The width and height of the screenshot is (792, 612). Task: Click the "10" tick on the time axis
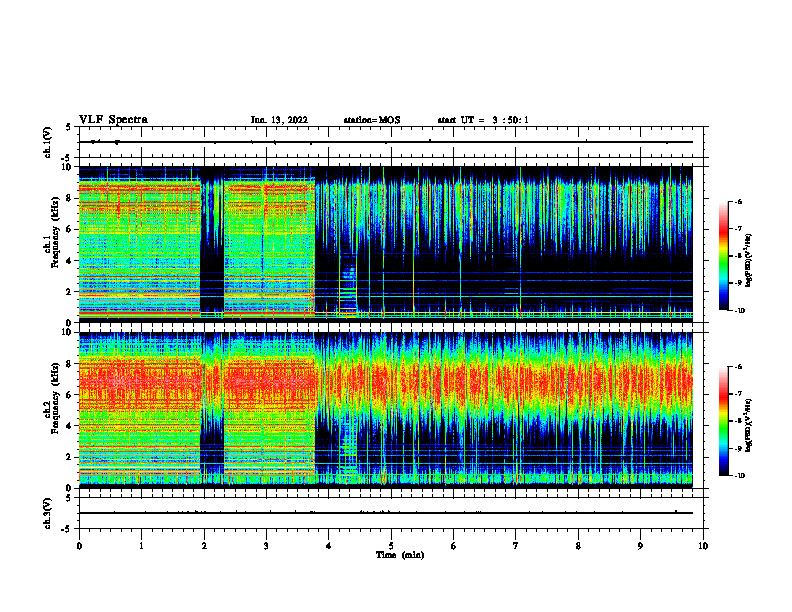click(x=703, y=546)
